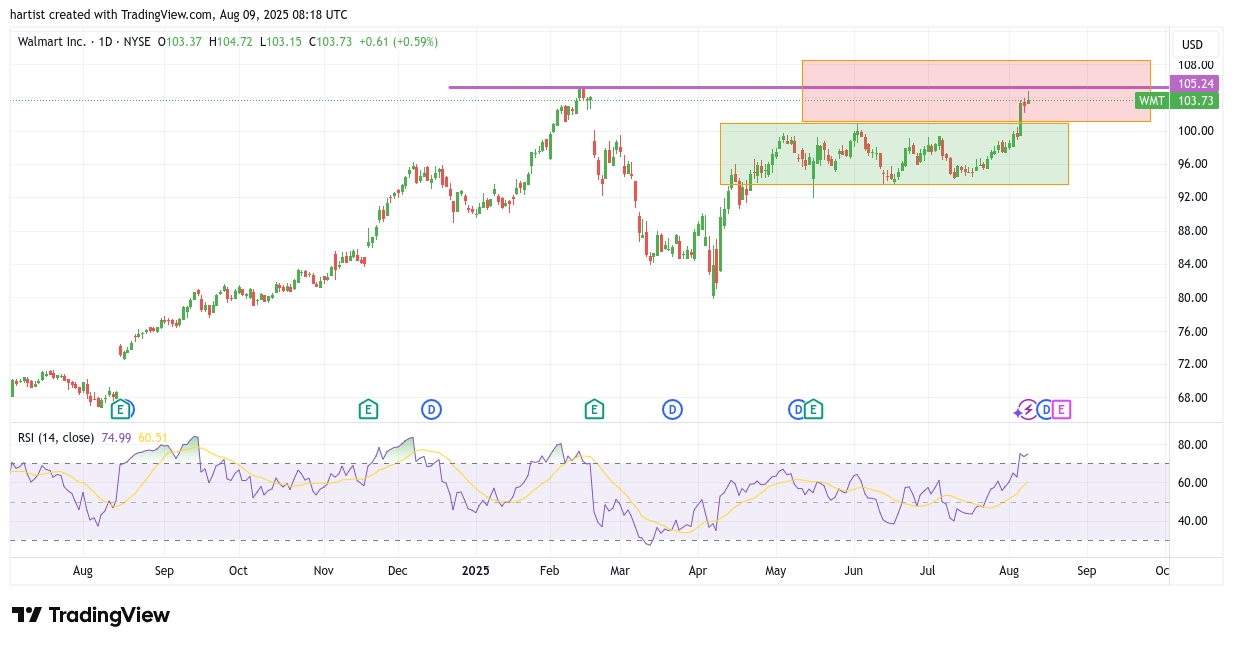Click the green 103.73 last price label
Image resolution: width=1233 pixels, height=645 pixels.
(x=1196, y=101)
